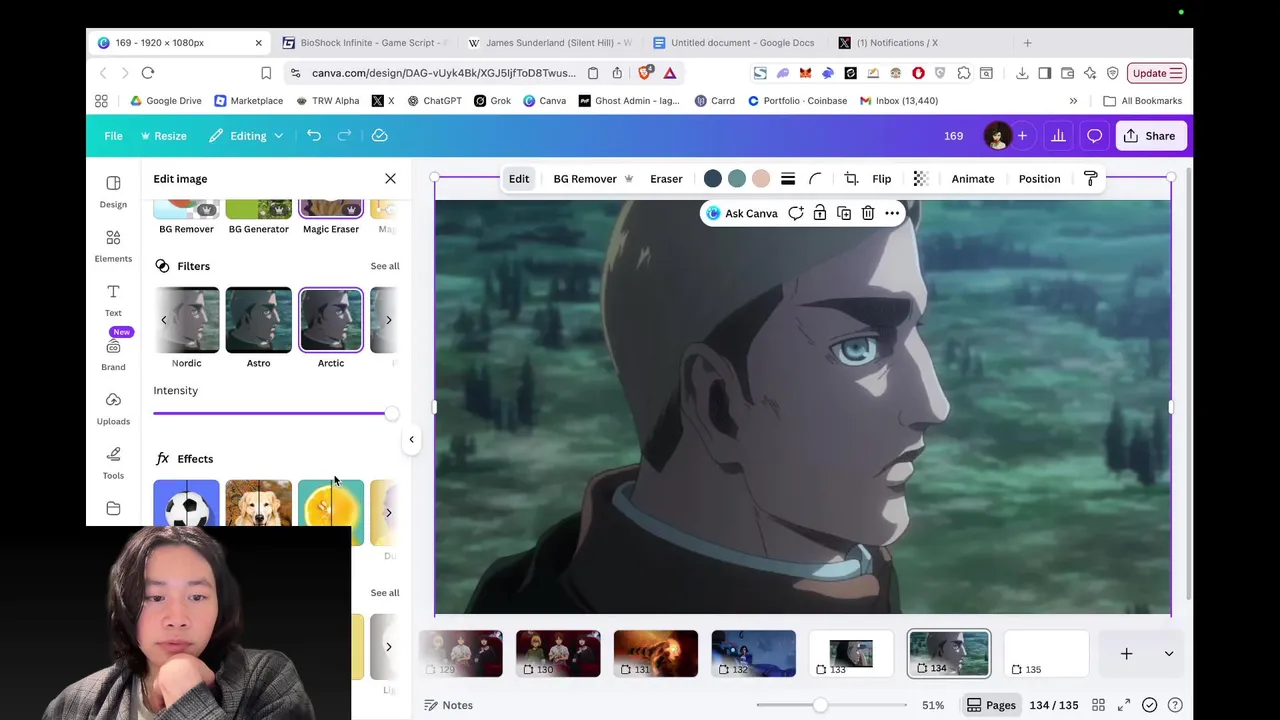Open the Pages view button

991,705
